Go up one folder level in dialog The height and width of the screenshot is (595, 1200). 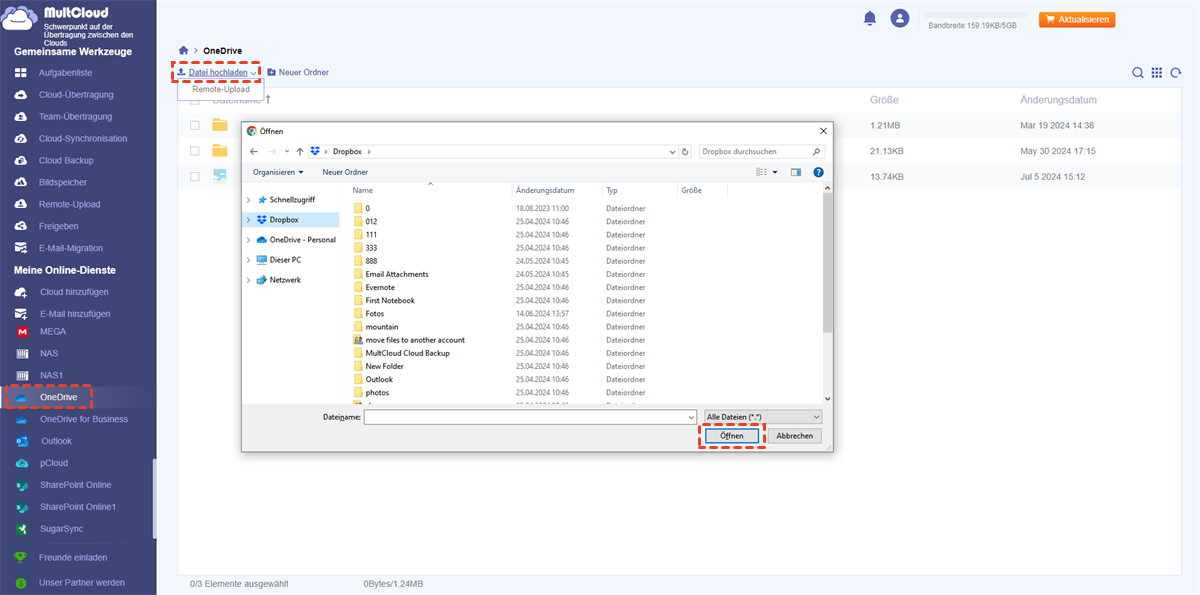[300, 152]
